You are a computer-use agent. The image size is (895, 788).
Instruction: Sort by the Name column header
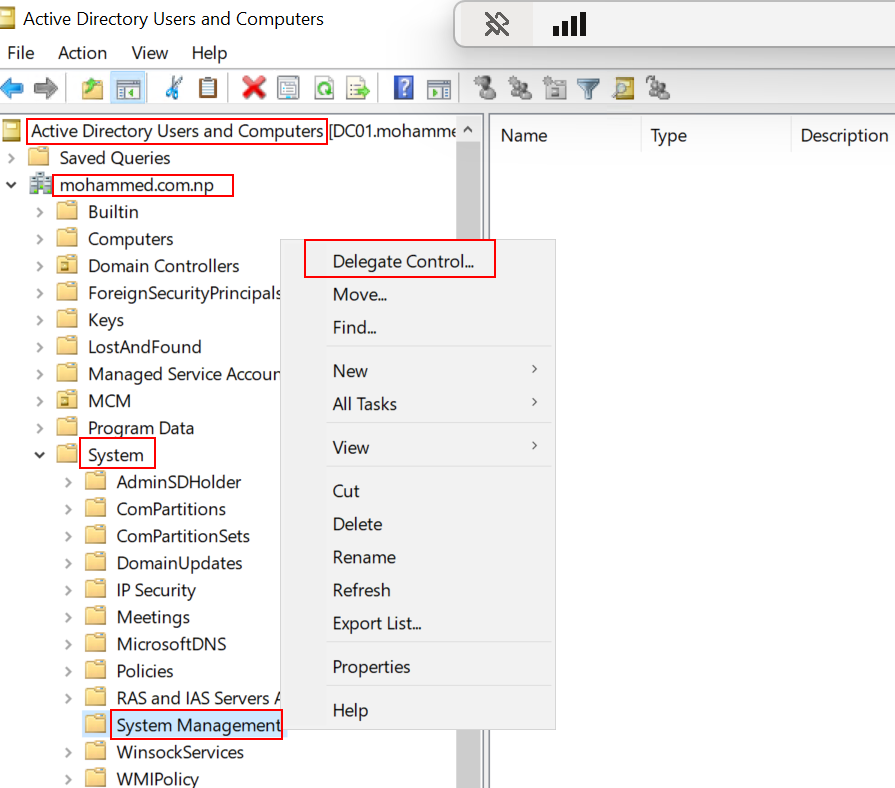pyautogui.click(x=525, y=136)
